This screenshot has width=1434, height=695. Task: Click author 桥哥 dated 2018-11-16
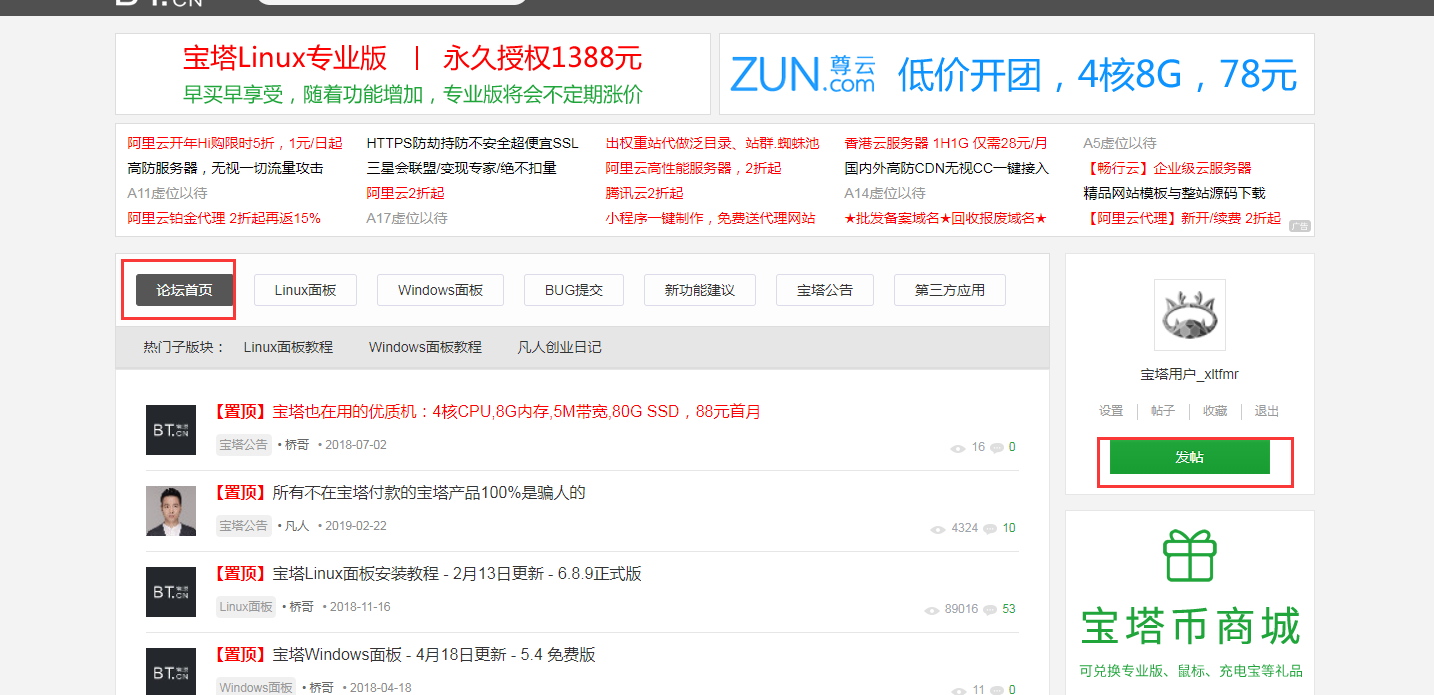[x=302, y=606]
